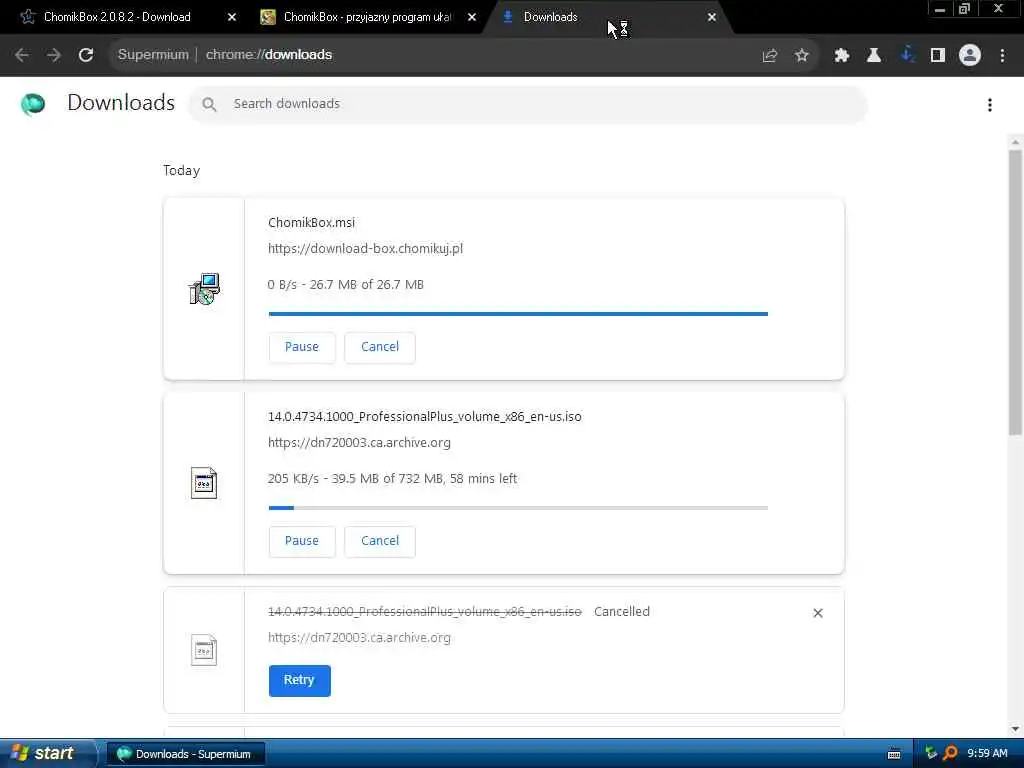Cancel the ChomikBox.msi download
Viewport: 1024px width, 768px height.
(x=379, y=347)
